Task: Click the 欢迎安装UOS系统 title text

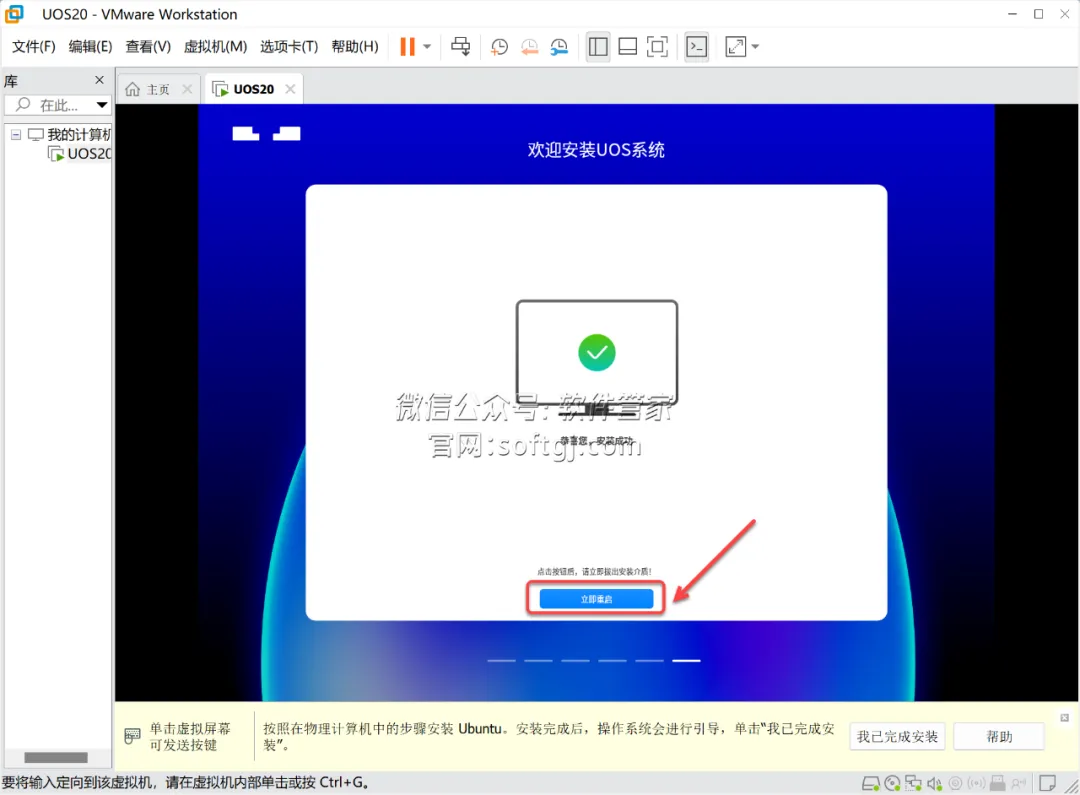Action: coord(596,149)
